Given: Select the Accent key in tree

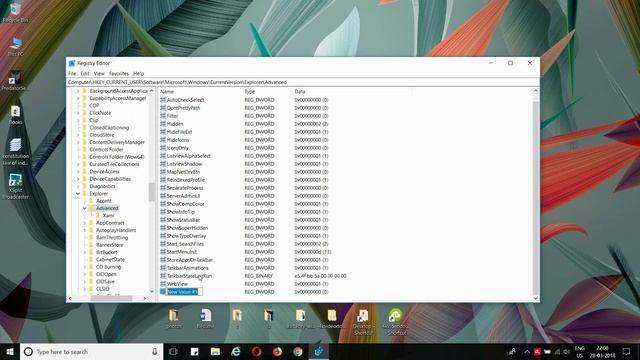Looking at the screenshot, I should [x=104, y=201].
